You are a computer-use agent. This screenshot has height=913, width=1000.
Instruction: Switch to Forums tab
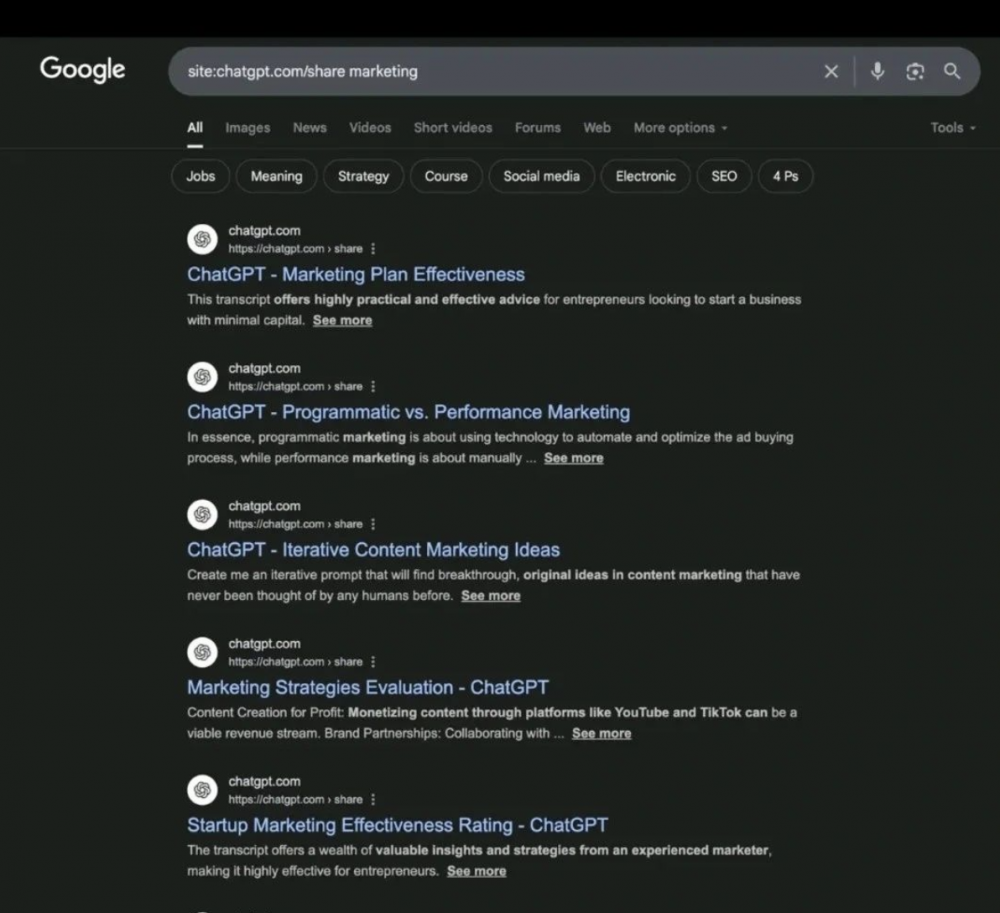click(538, 128)
